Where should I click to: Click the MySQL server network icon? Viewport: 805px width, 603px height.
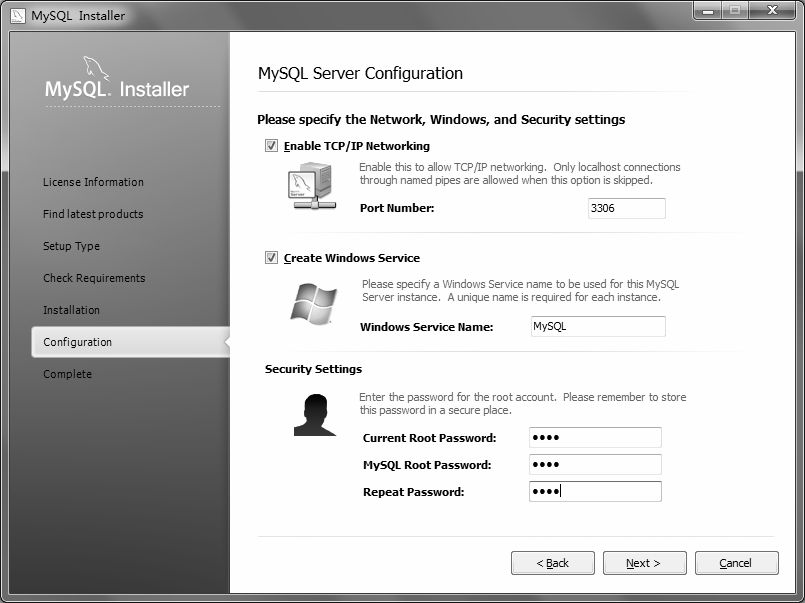click(312, 186)
